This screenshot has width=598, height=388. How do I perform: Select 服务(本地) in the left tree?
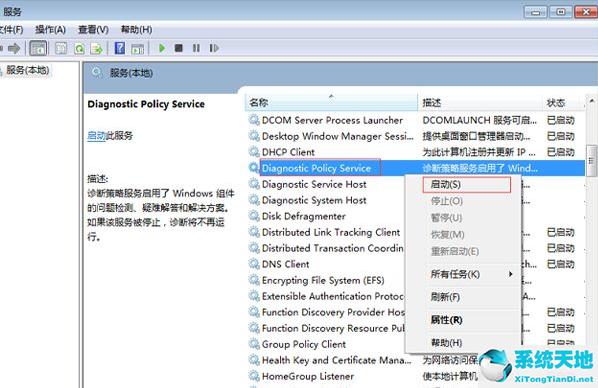click(x=27, y=70)
